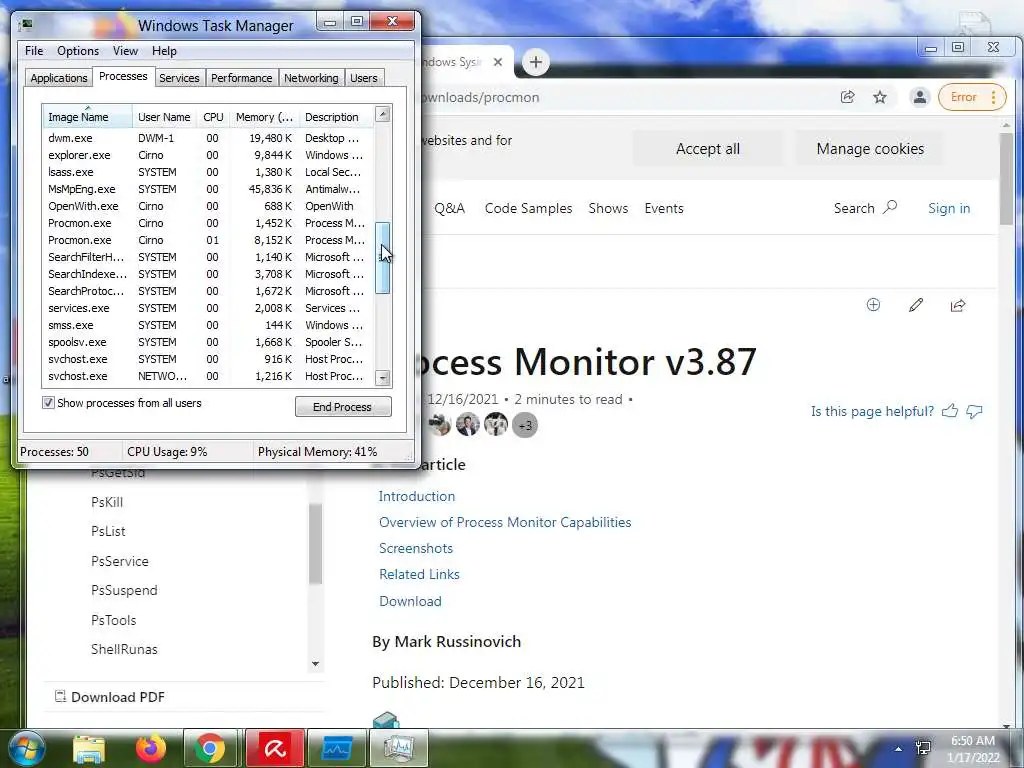Jump to Introduction section link
Viewport: 1024px width, 768px height.
[417, 496]
